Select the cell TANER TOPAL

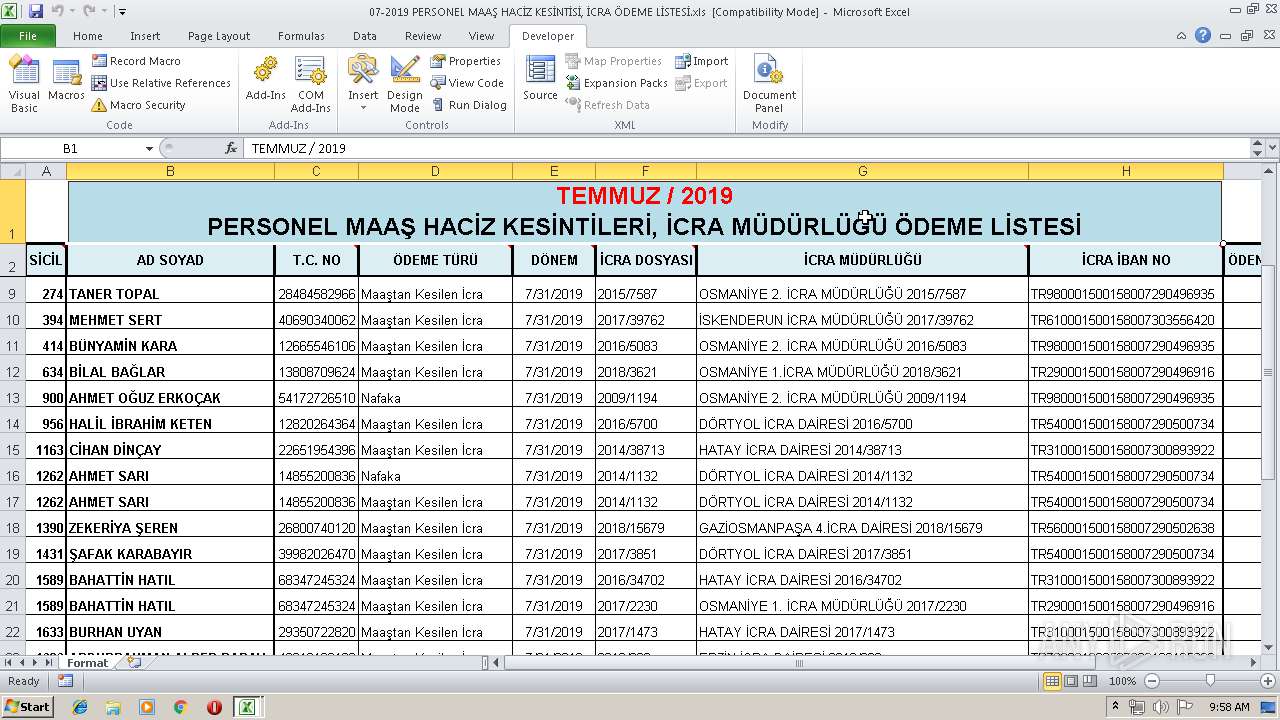point(170,294)
